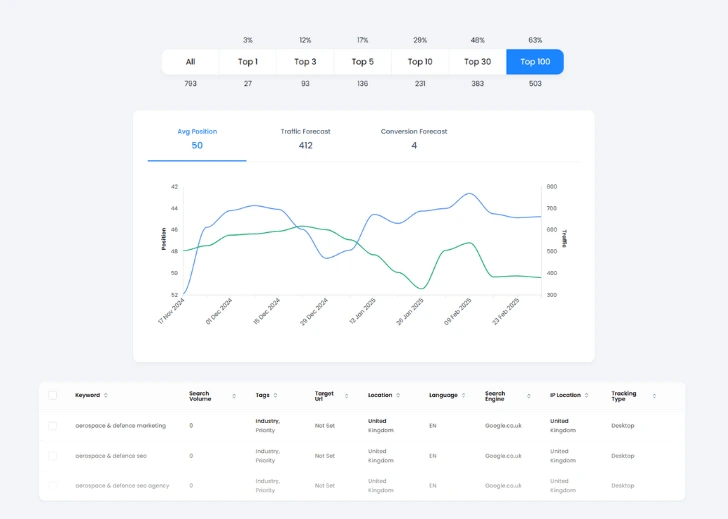Screen dimensions: 728x519
Task: Click the Tracking Type sort icon
Action: click(x=655, y=396)
